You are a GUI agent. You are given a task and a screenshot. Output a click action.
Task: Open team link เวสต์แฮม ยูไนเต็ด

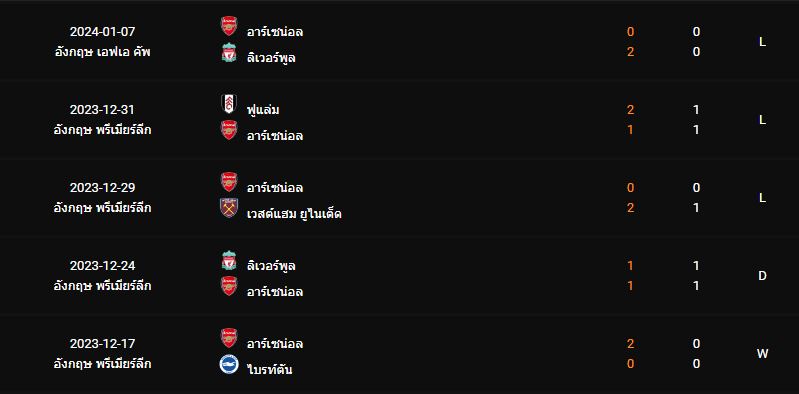point(294,214)
